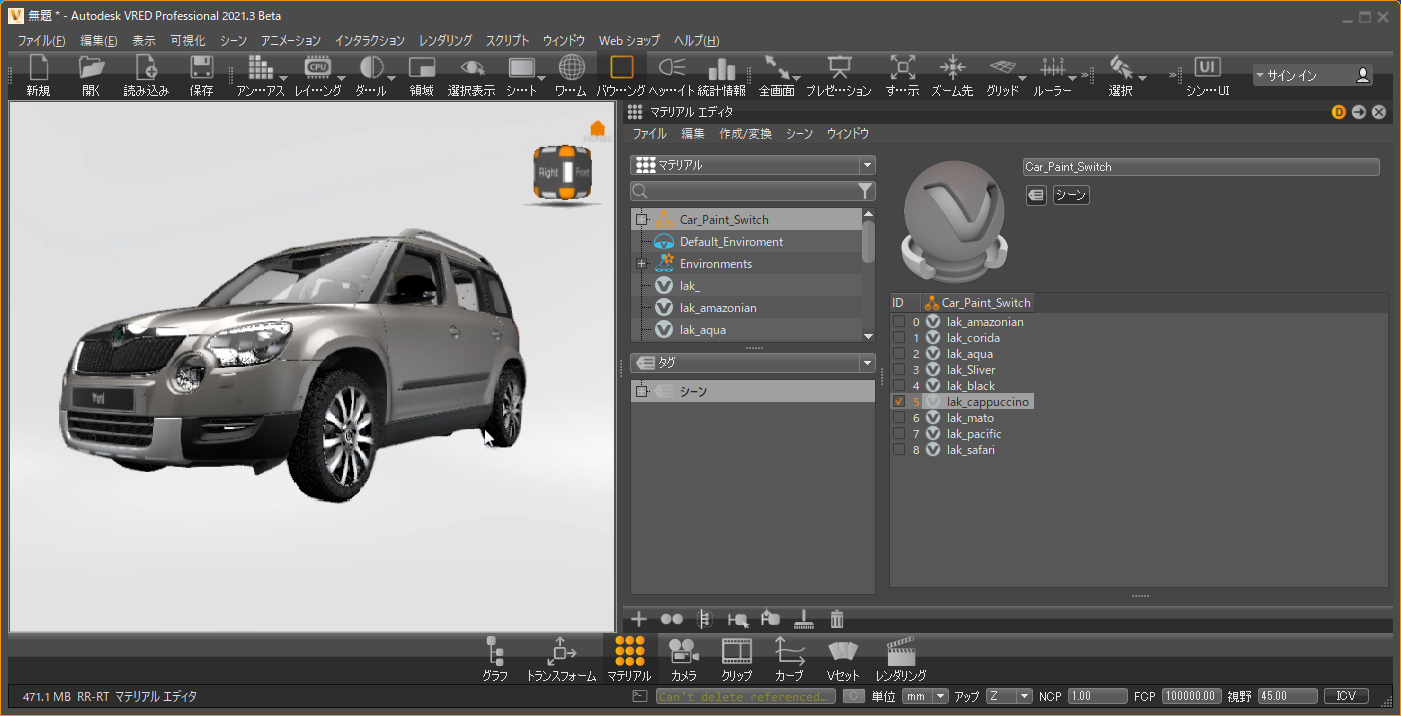The height and width of the screenshot is (716, 1401).
Task: Check the lak_black material checkbox
Action: pyautogui.click(x=899, y=386)
